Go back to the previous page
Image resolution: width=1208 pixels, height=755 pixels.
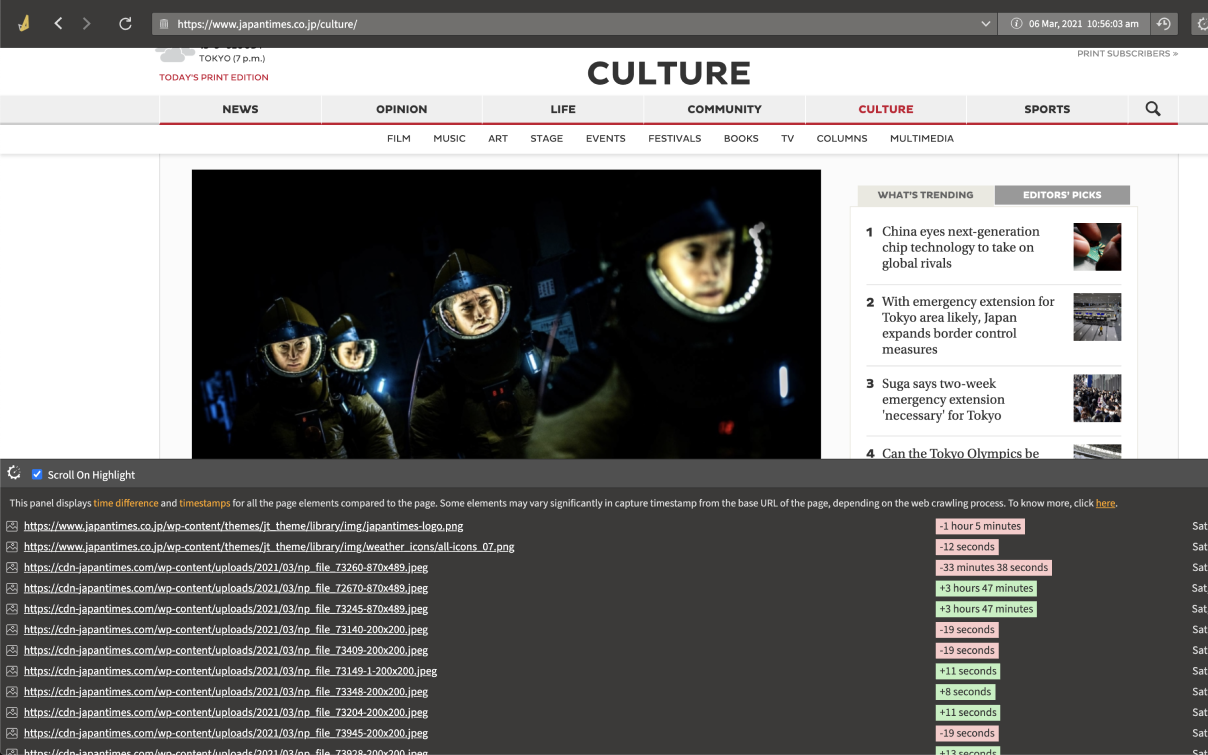click(x=58, y=23)
